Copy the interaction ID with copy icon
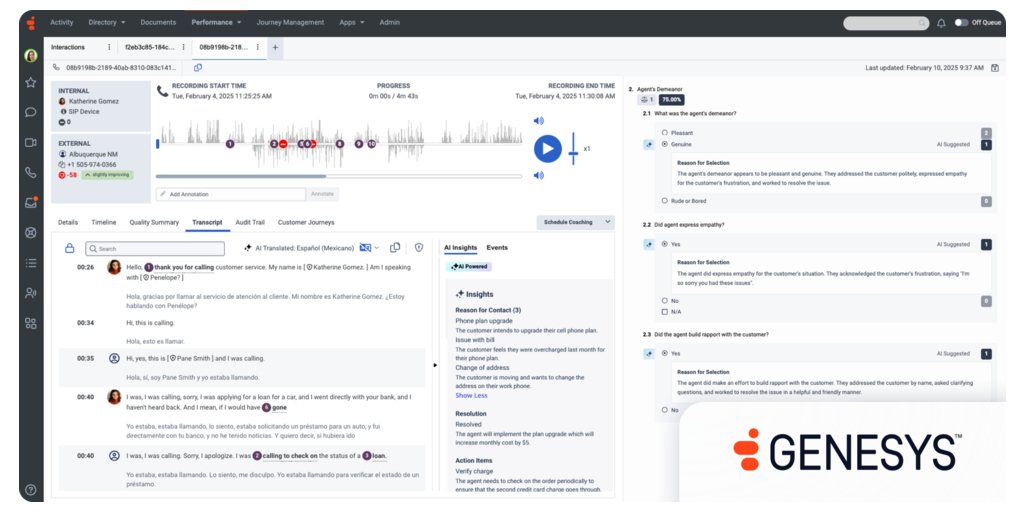Screen dimensions: 1024x512 (x=198, y=67)
